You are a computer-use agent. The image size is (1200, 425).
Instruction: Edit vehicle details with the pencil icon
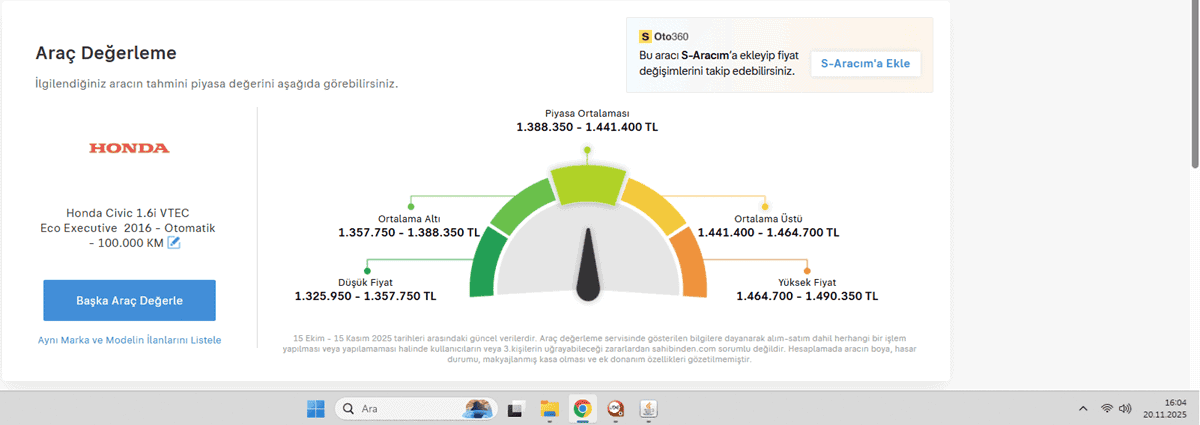coord(174,242)
